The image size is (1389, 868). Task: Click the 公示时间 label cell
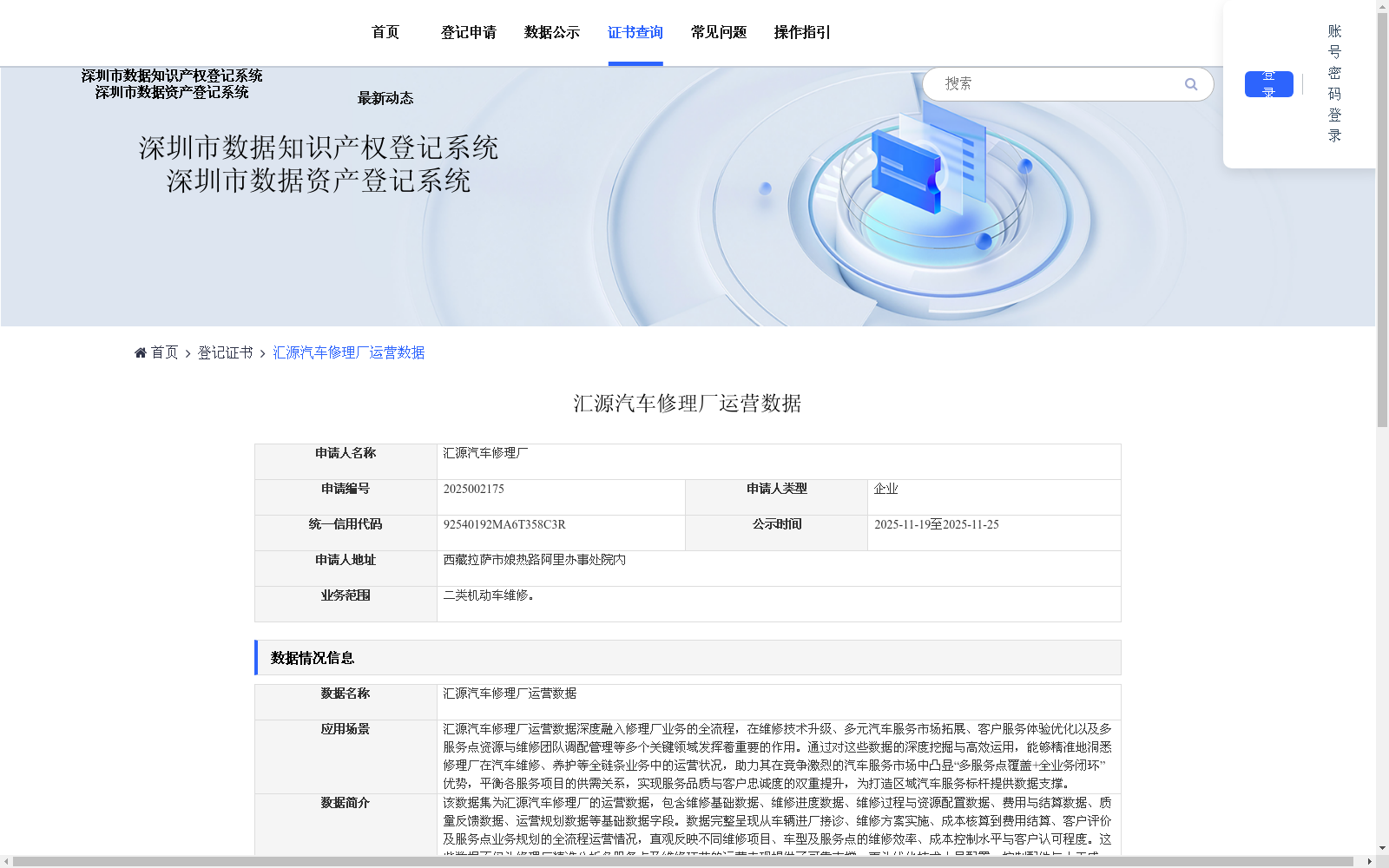tap(777, 533)
